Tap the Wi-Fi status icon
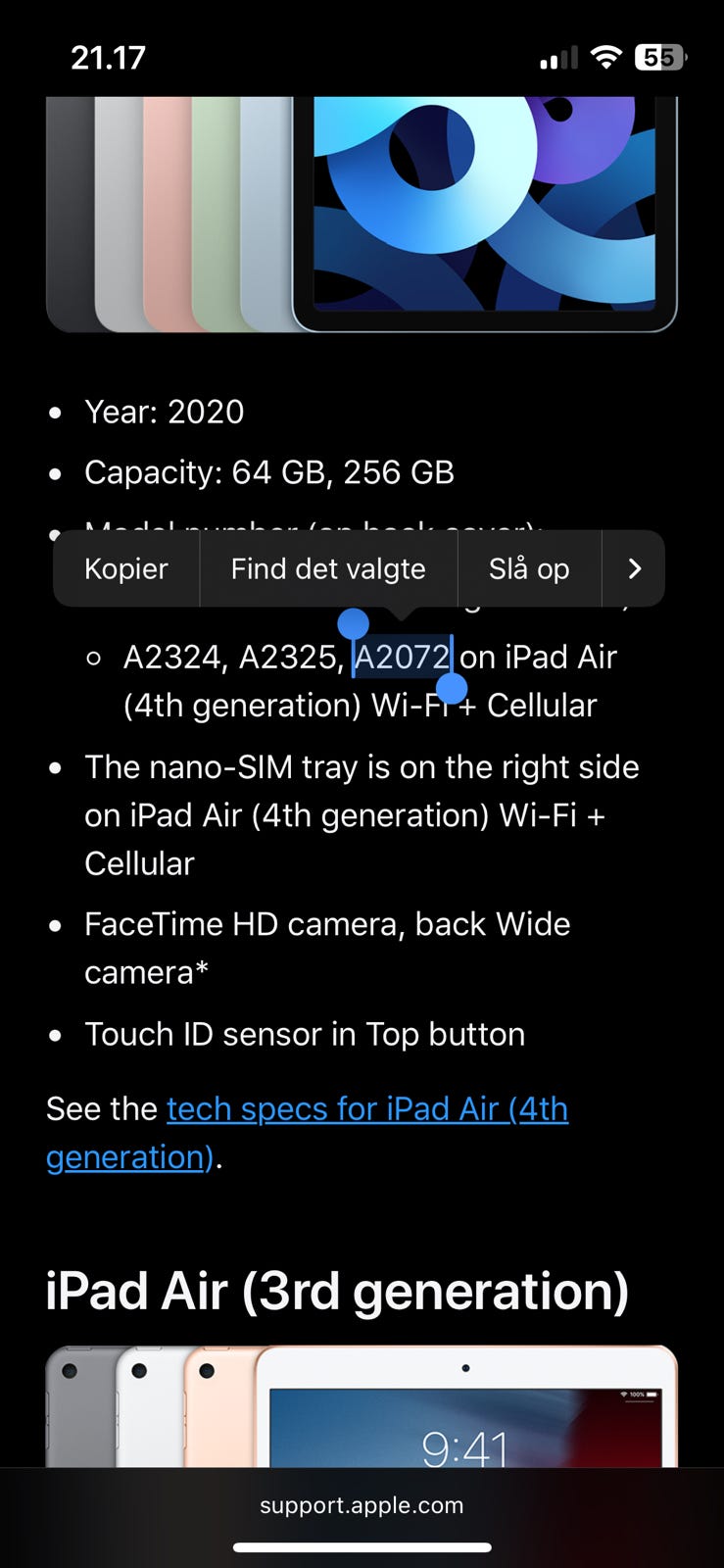This screenshot has width=724, height=1568. coord(607,58)
